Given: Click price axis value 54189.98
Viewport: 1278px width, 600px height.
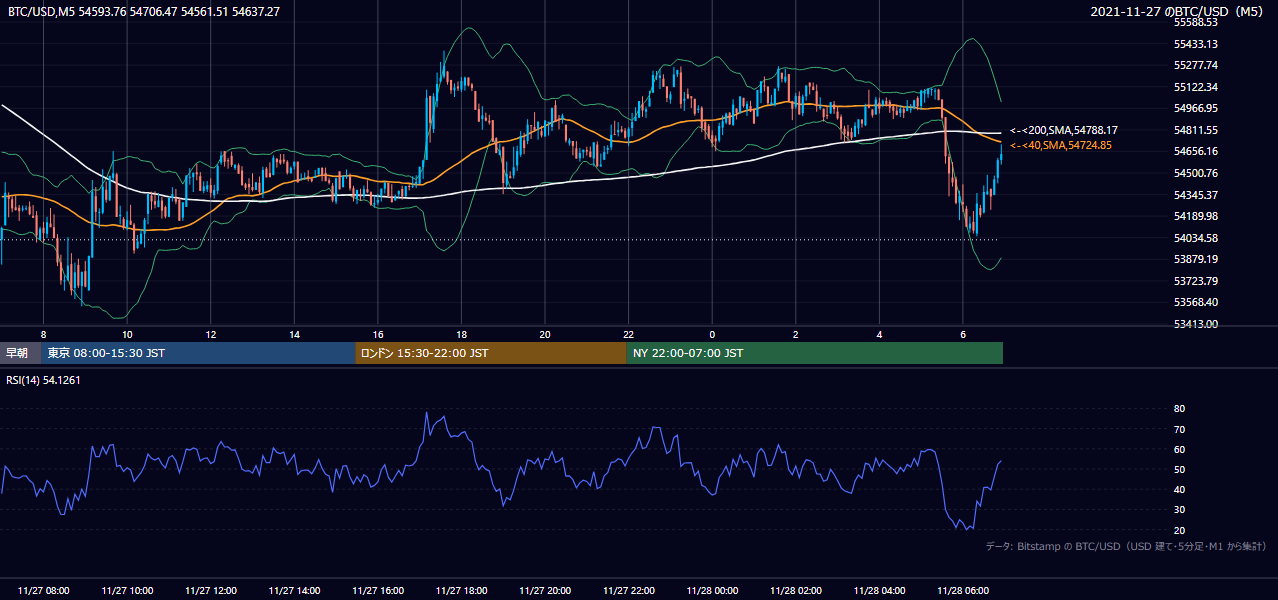Looking at the screenshot, I should pyautogui.click(x=1196, y=216).
